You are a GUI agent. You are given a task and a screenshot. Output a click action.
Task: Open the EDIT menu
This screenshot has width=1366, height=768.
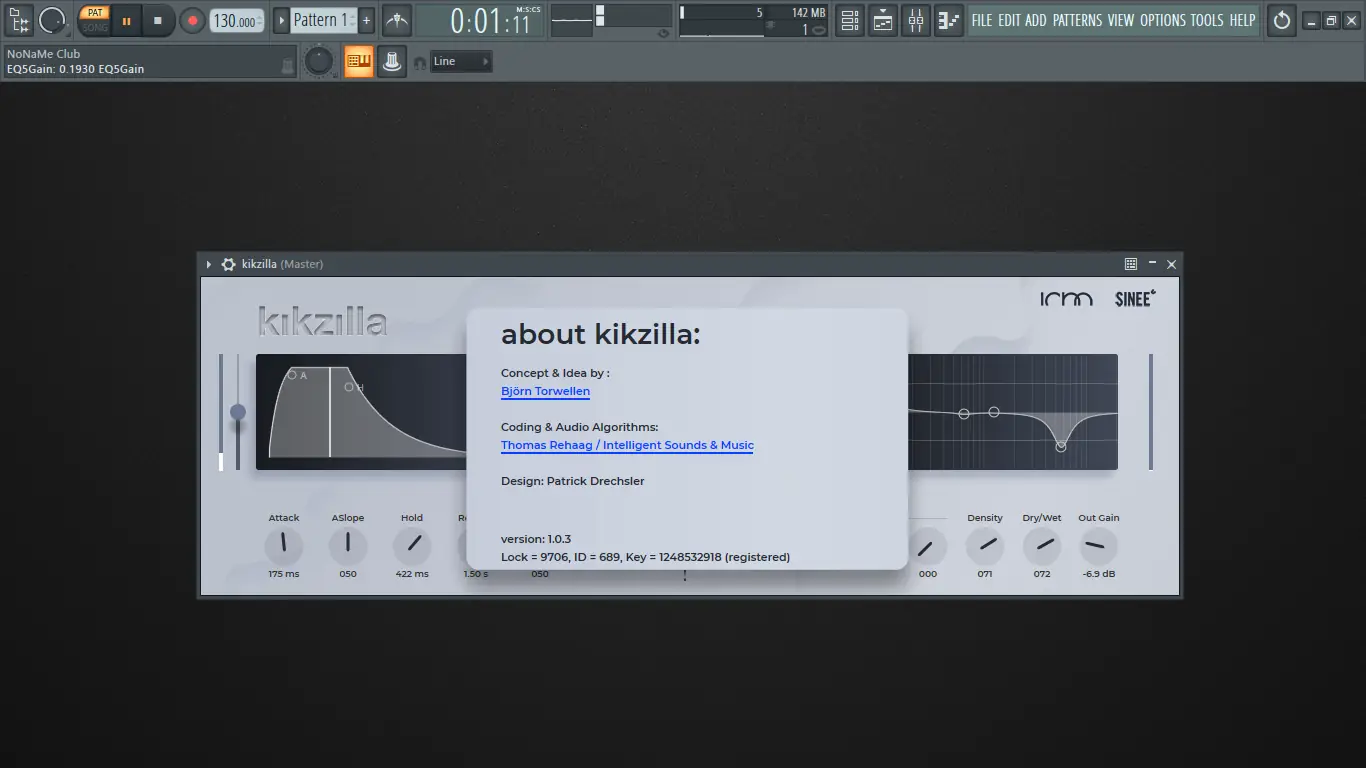1009,20
